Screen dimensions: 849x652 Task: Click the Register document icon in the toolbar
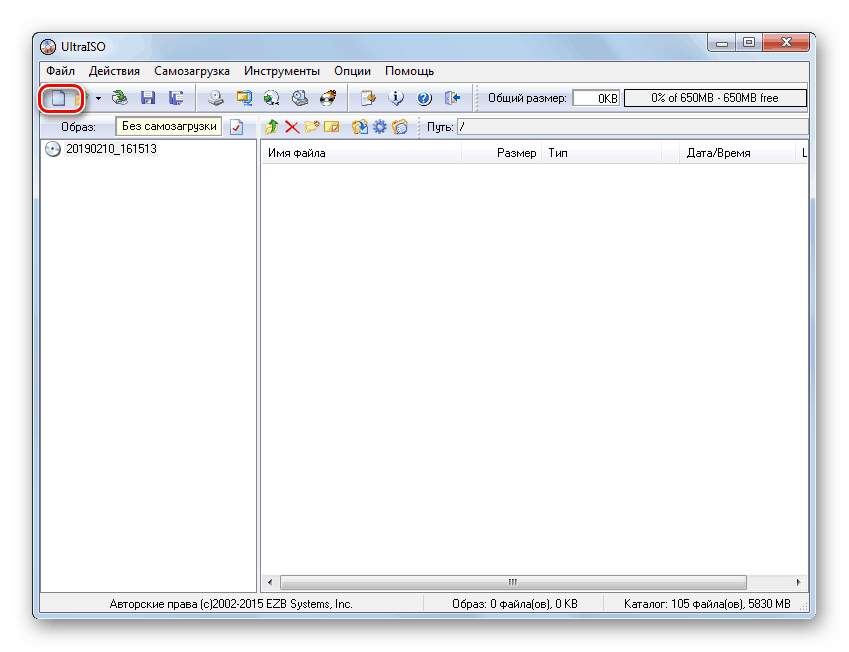coord(368,98)
